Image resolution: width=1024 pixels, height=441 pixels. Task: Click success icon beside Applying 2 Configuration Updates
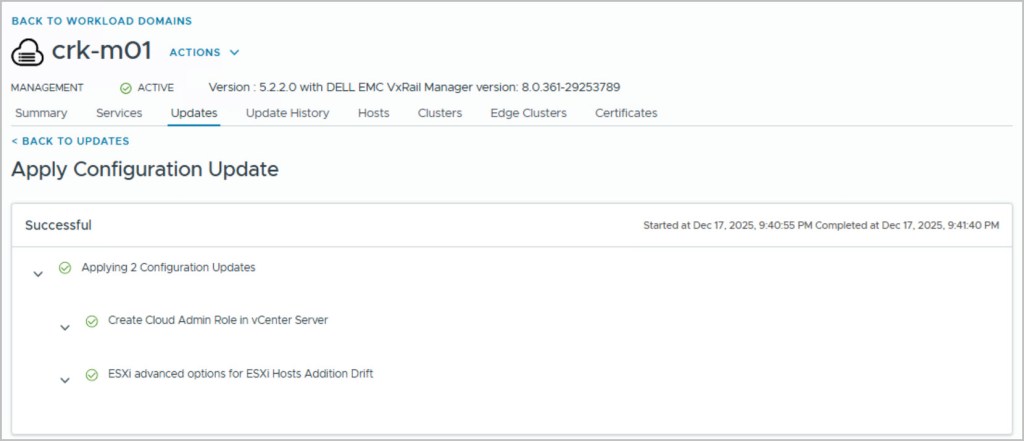click(x=65, y=268)
